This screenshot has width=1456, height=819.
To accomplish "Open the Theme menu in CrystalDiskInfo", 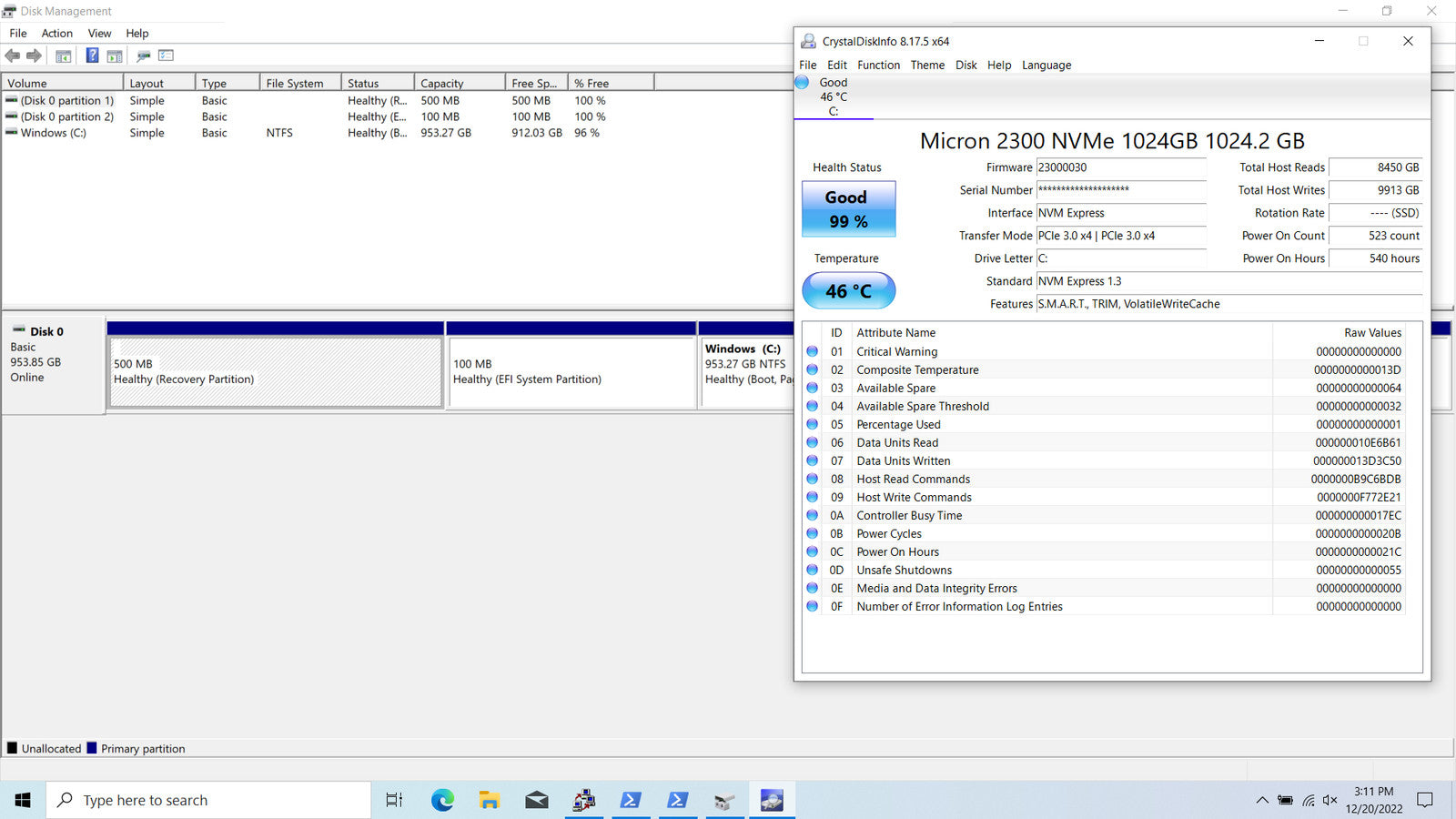I will 927,66.
